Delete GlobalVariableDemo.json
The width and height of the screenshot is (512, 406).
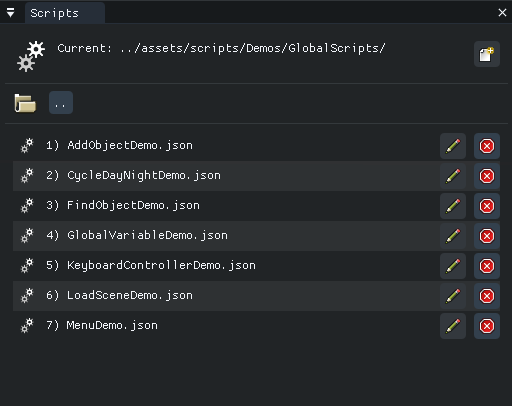pos(487,236)
